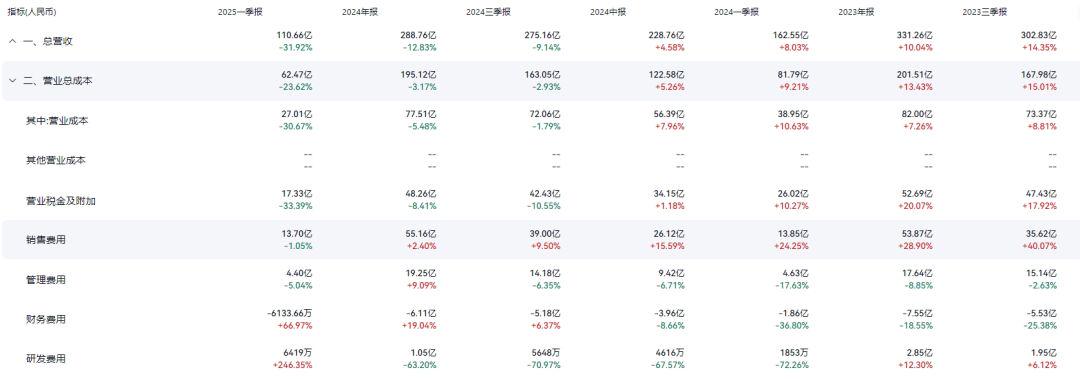Click the 销售费用 row label

(x=41, y=240)
